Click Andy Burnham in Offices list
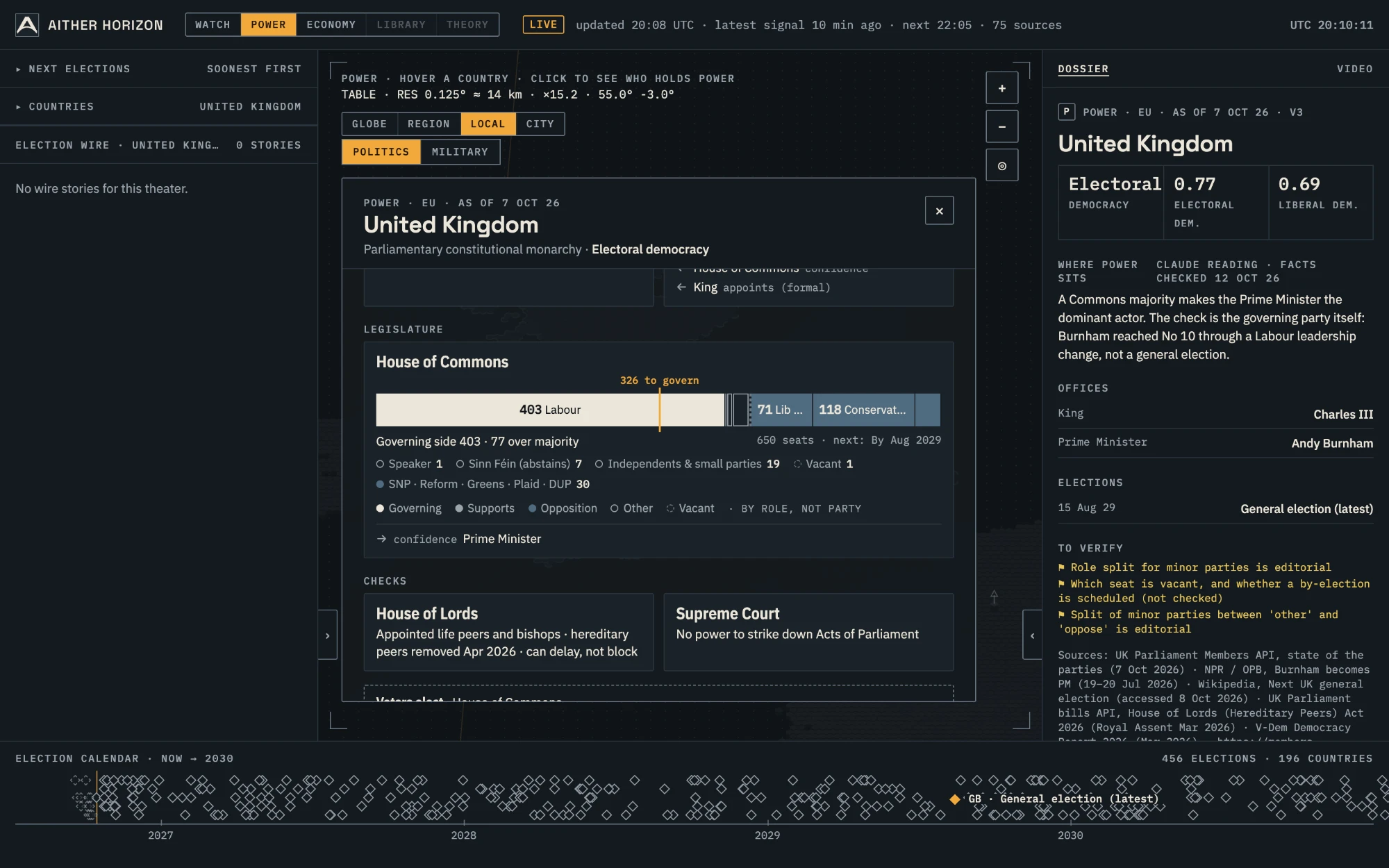 pos(1332,443)
